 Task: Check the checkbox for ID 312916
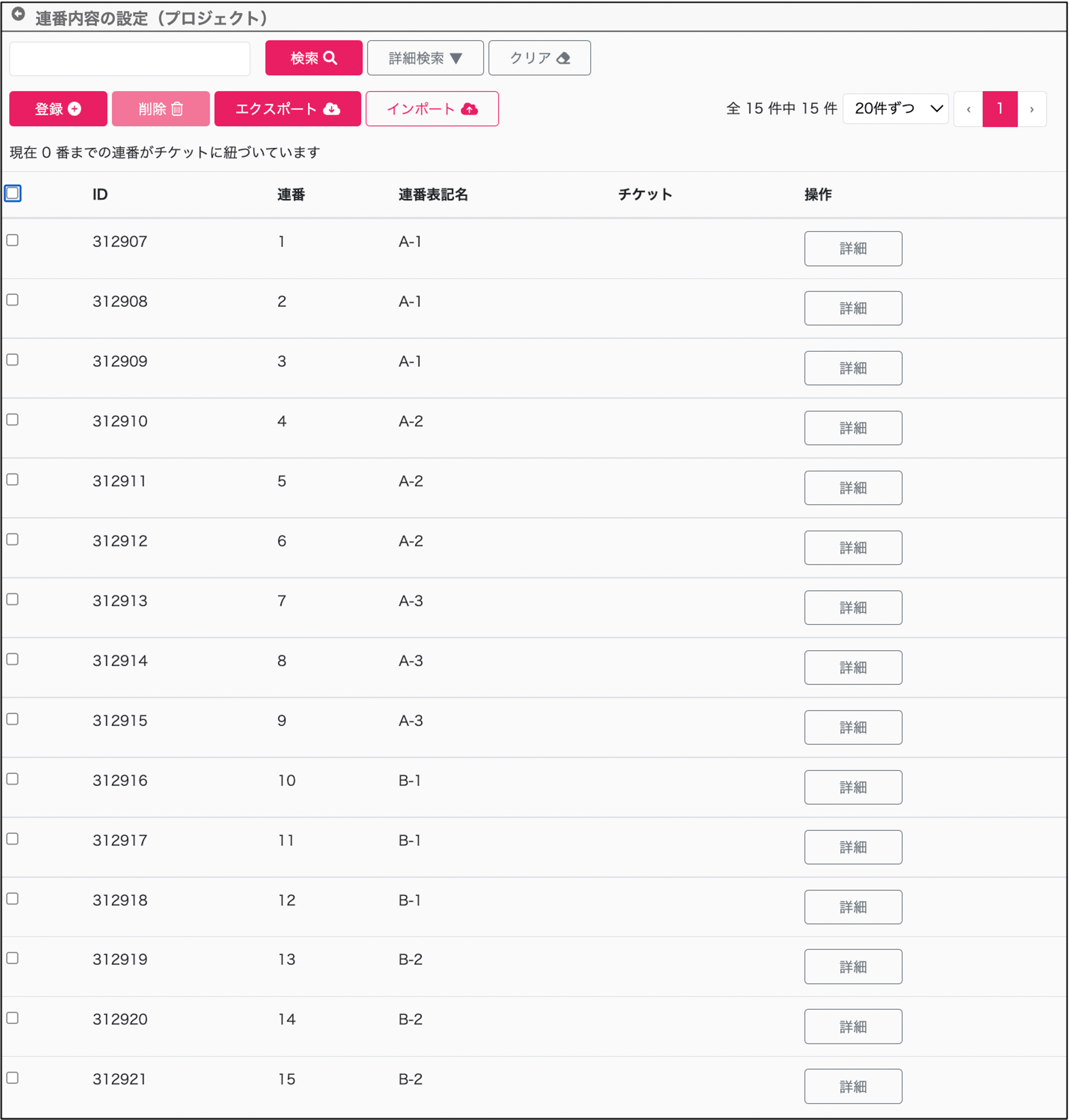click(x=12, y=779)
